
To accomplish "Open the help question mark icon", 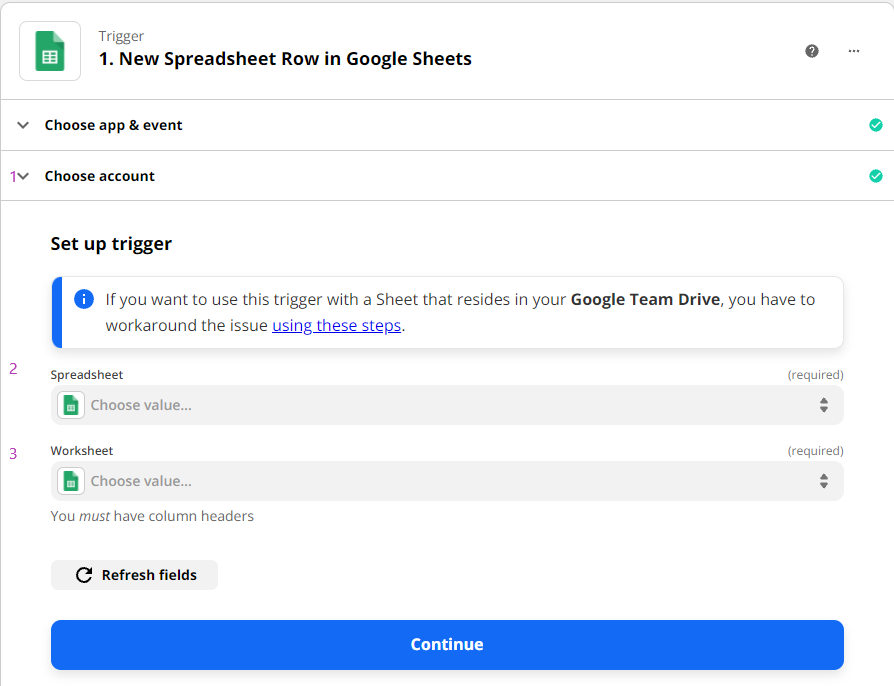I will pyautogui.click(x=811, y=51).
